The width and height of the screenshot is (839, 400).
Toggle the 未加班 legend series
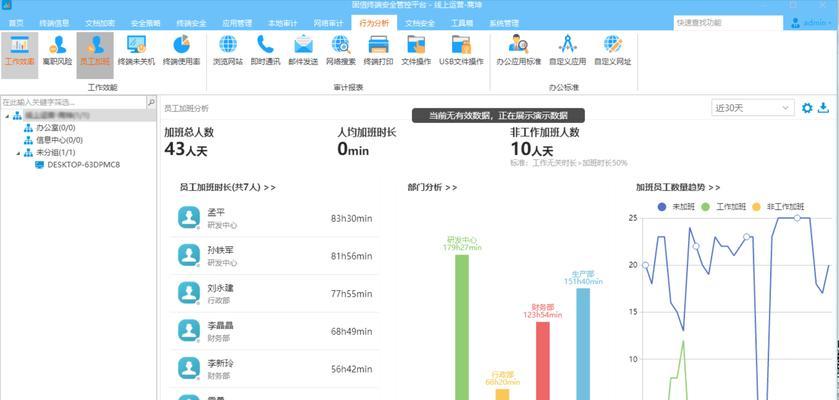tap(675, 206)
